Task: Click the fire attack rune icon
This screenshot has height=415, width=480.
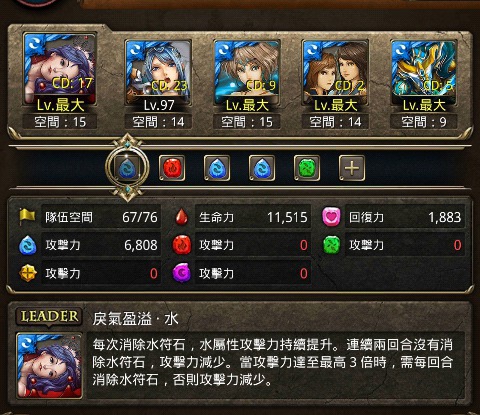Action: click(182, 245)
